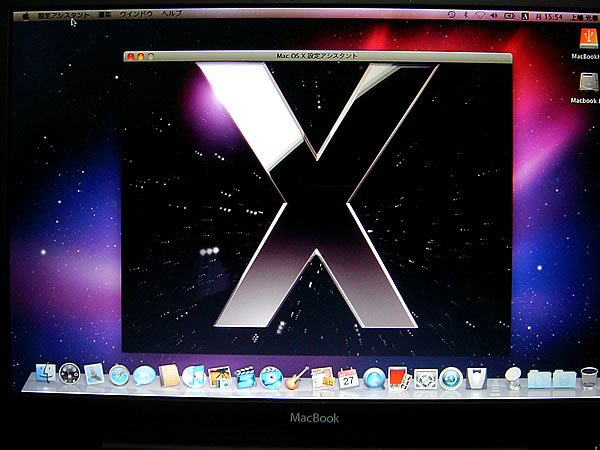The image size is (600, 450).
Task: Click battery status menu bar icon
Action: pos(509,16)
